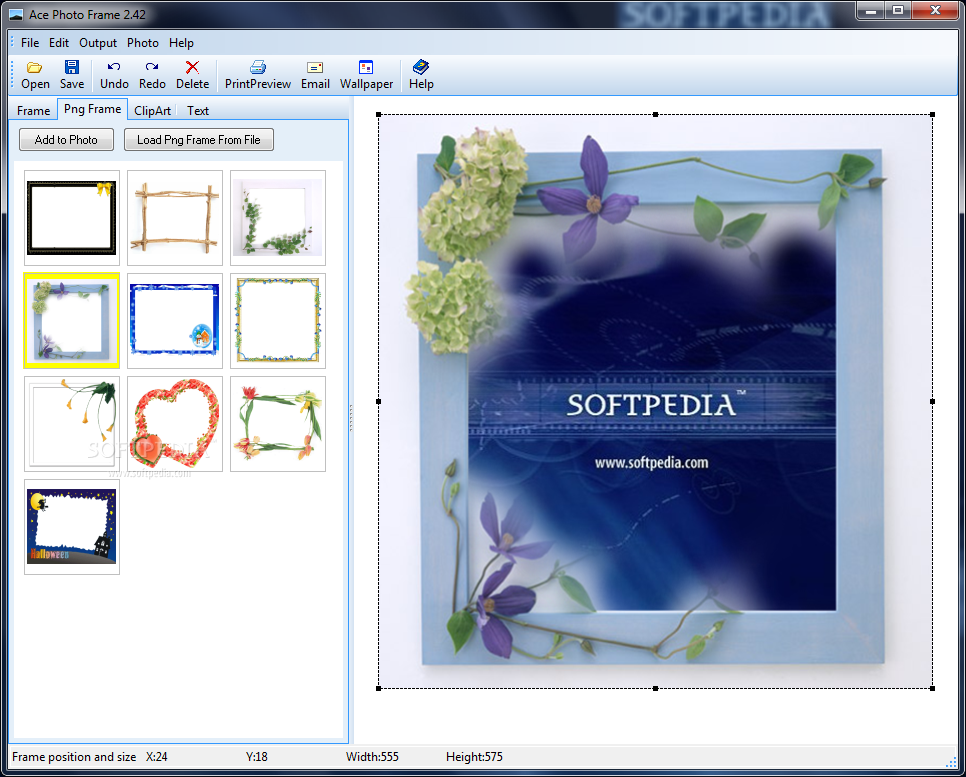Click the top-left resize handle of frame
966x777 pixels.
pyautogui.click(x=378, y=115)
